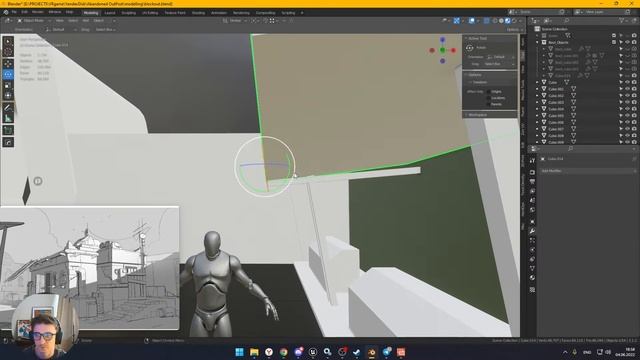Viewport: 640px width, 360px height.
Task: Open Object Data mesh properties tab
Action: click(x=532, y=269)
